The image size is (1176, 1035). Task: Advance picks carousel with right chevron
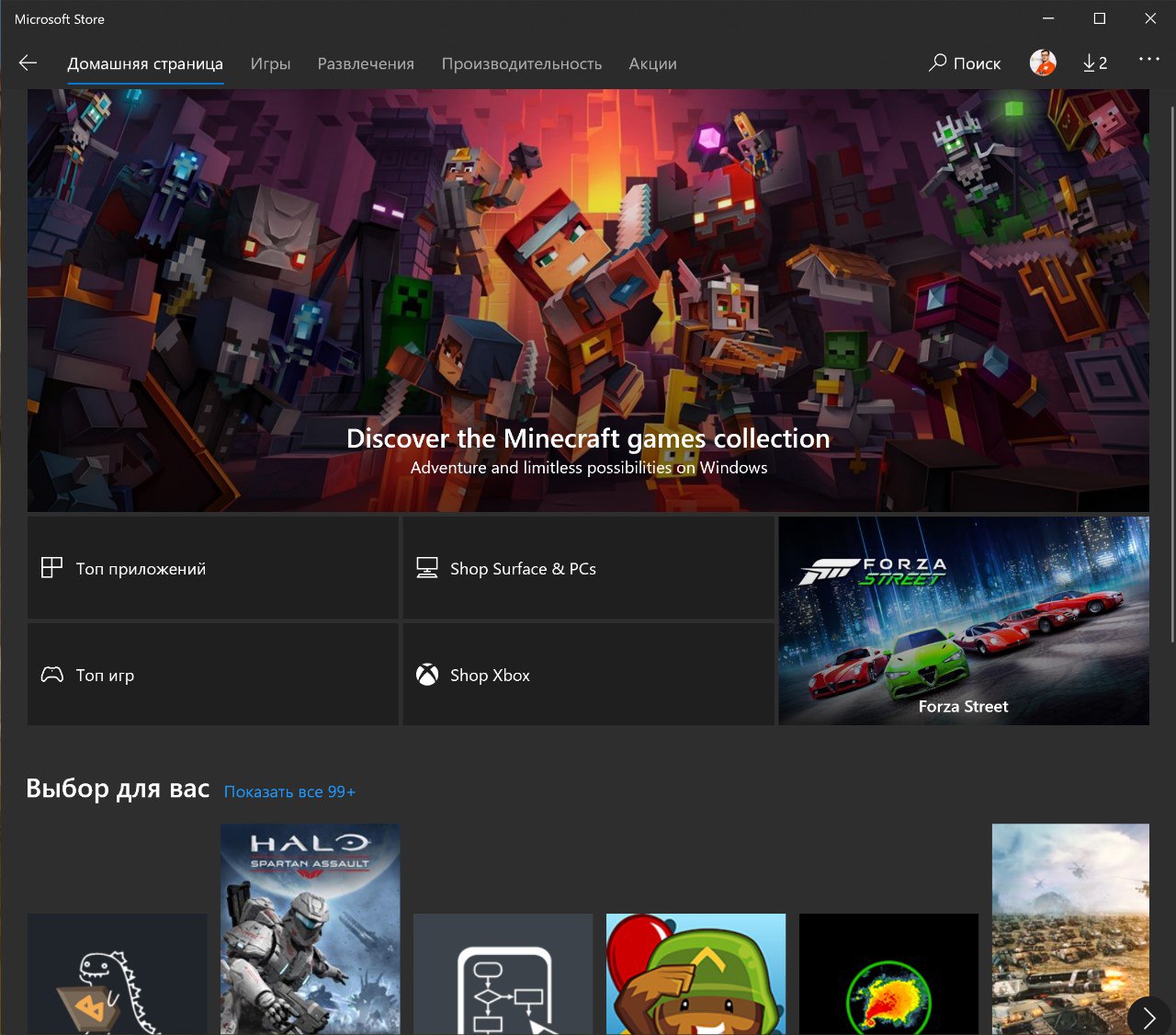click(1148, 1017)
